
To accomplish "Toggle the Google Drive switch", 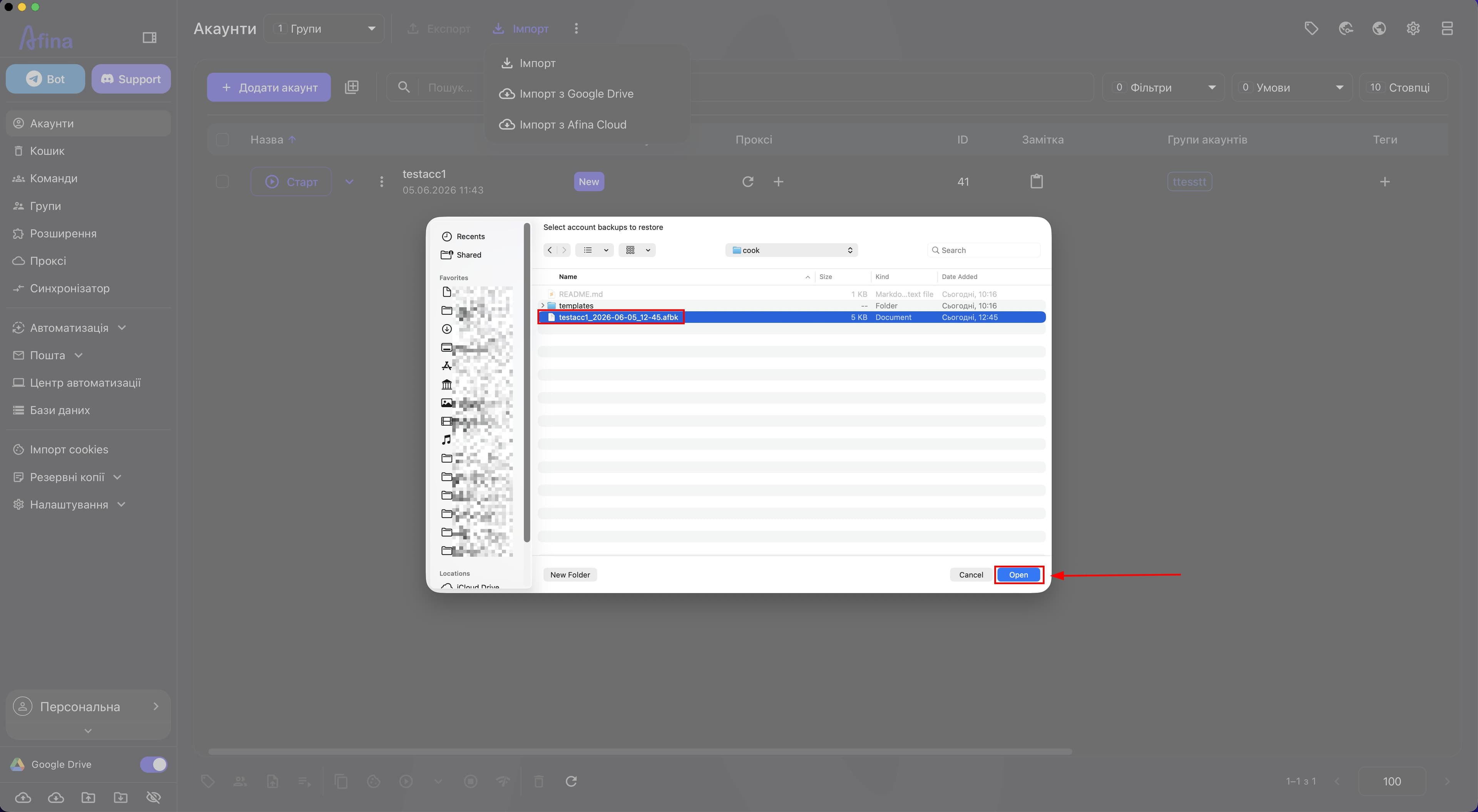I will tap(153, 764).
